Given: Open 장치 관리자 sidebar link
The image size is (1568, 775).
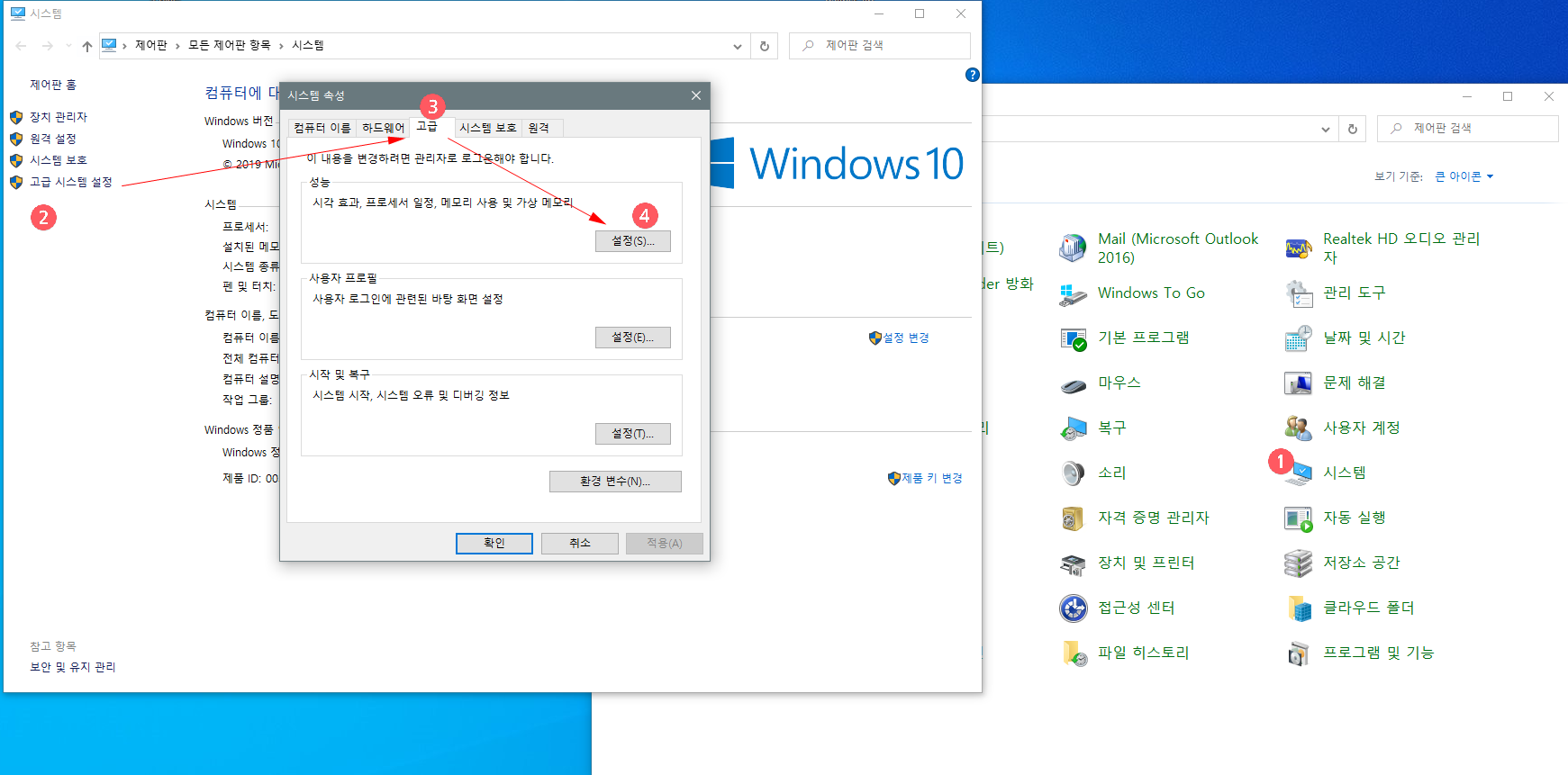Looking at the screenshot, I should 59,117.
